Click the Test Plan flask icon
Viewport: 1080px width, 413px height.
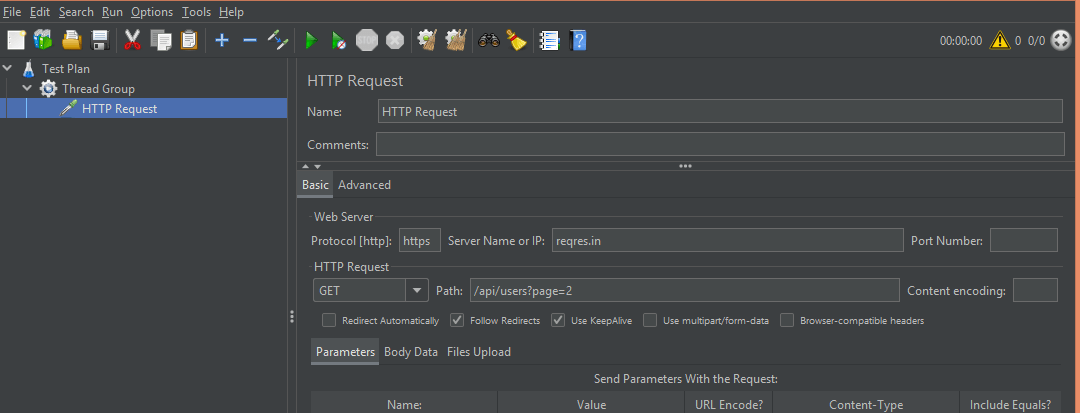point(28,69)
